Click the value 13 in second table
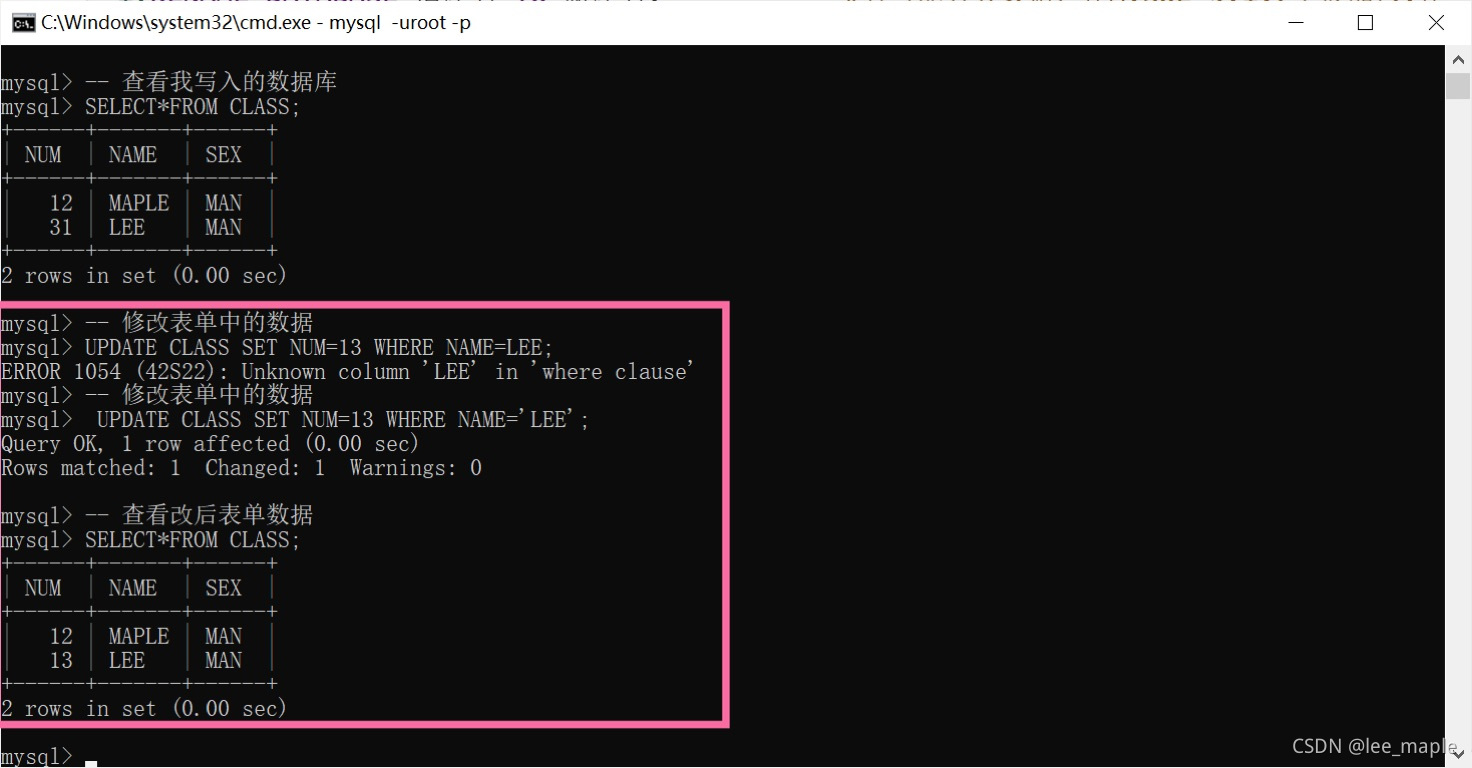The image size is (1472, 768). tap(61, 661)
